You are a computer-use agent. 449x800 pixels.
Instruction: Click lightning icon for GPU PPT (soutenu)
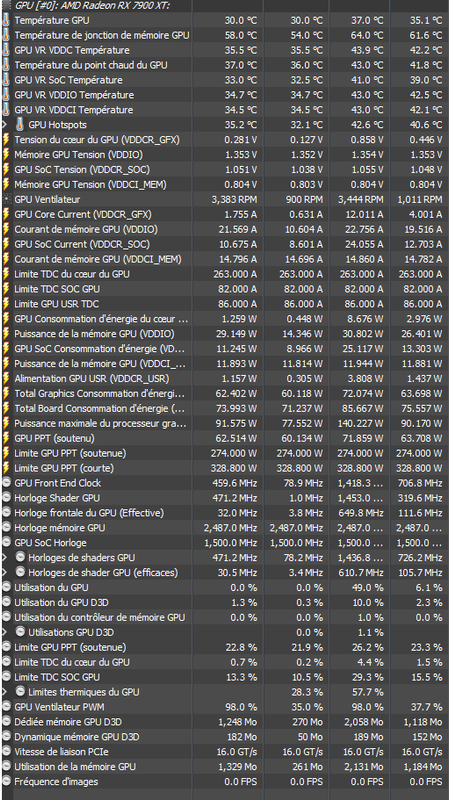coord(6,438)
